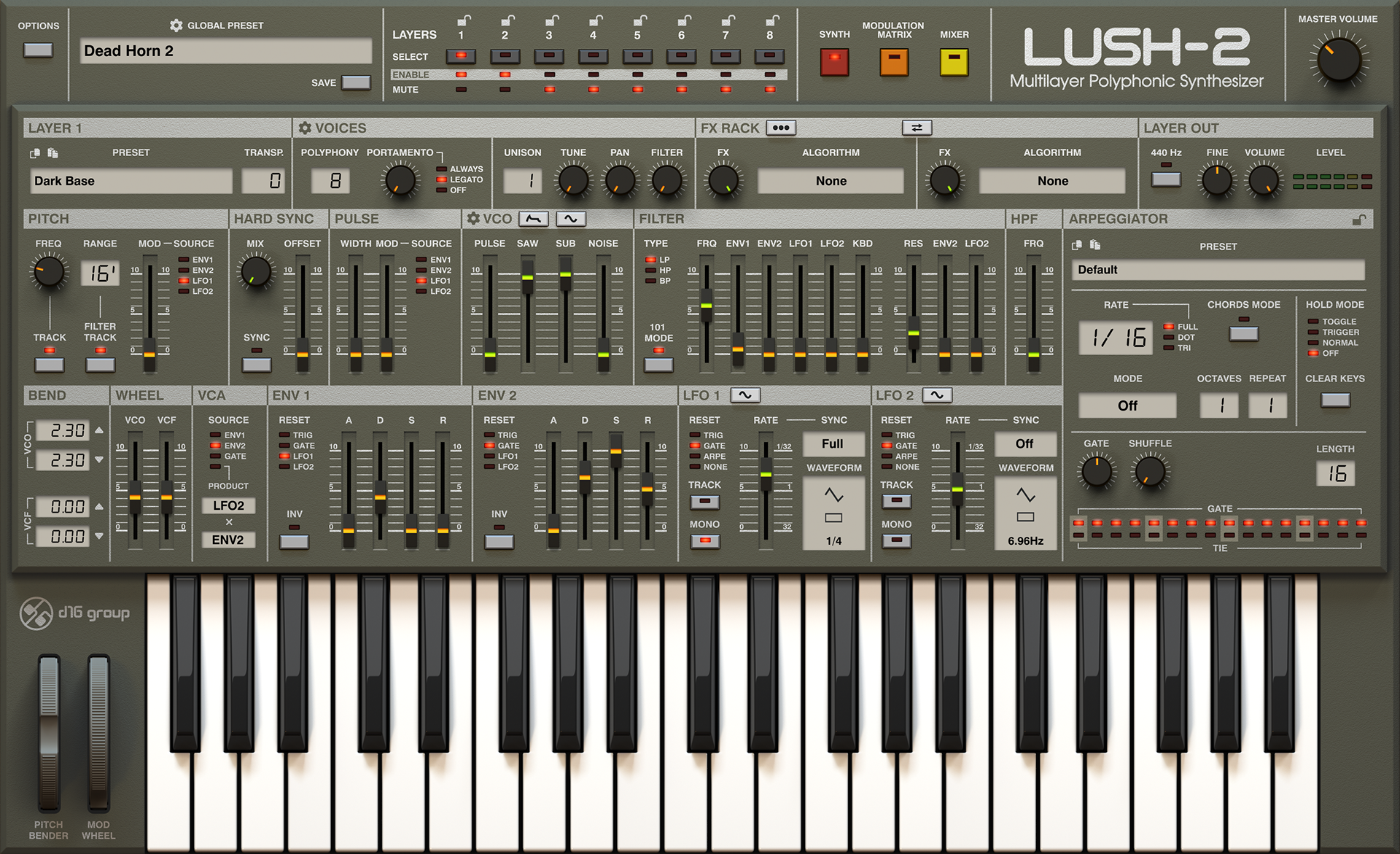1400x854 pixels.
Task: Click the Clear Keys button
Action: [1335, 400]
